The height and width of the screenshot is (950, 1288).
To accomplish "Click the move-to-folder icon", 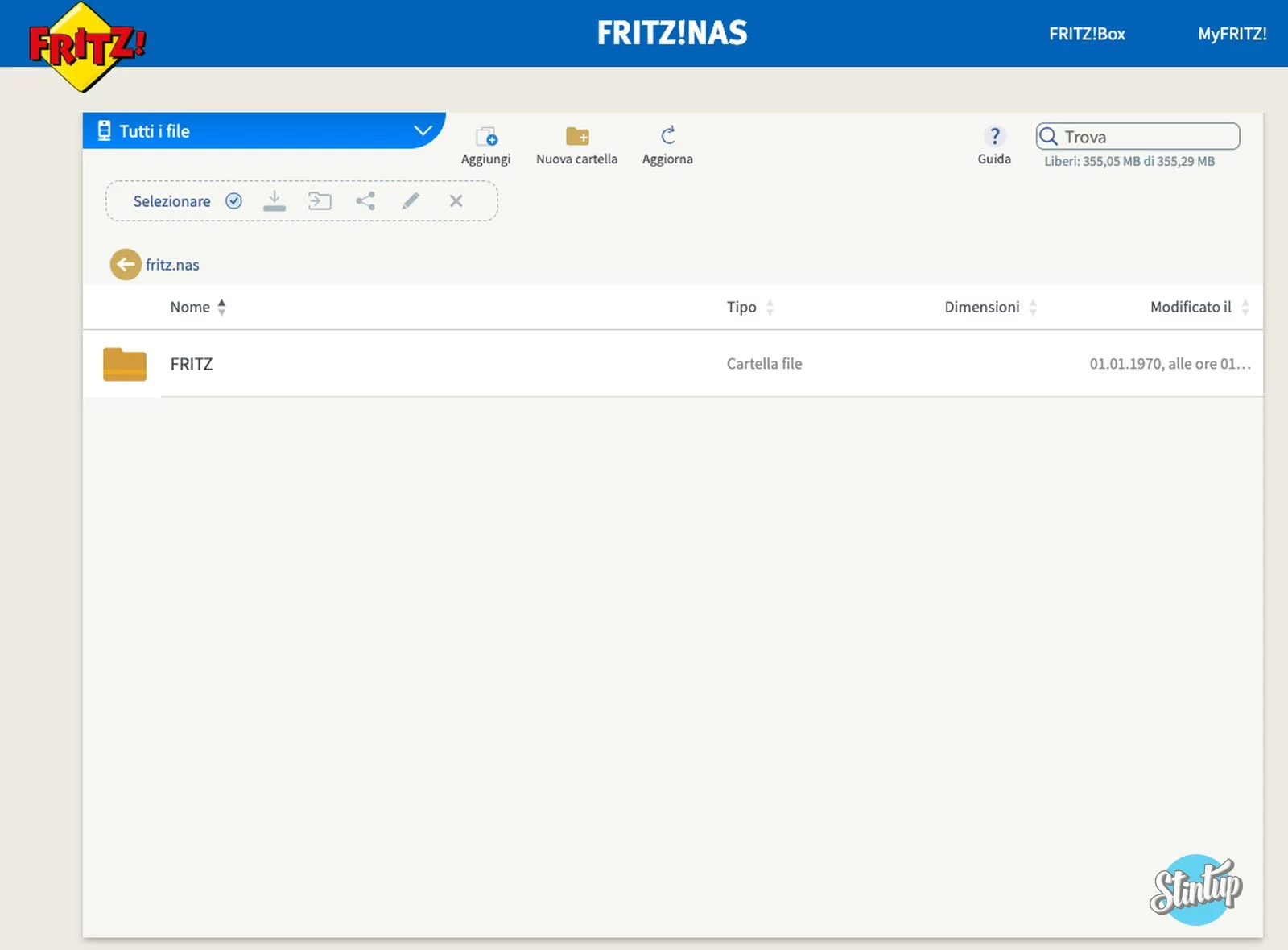I will [320, 201].
